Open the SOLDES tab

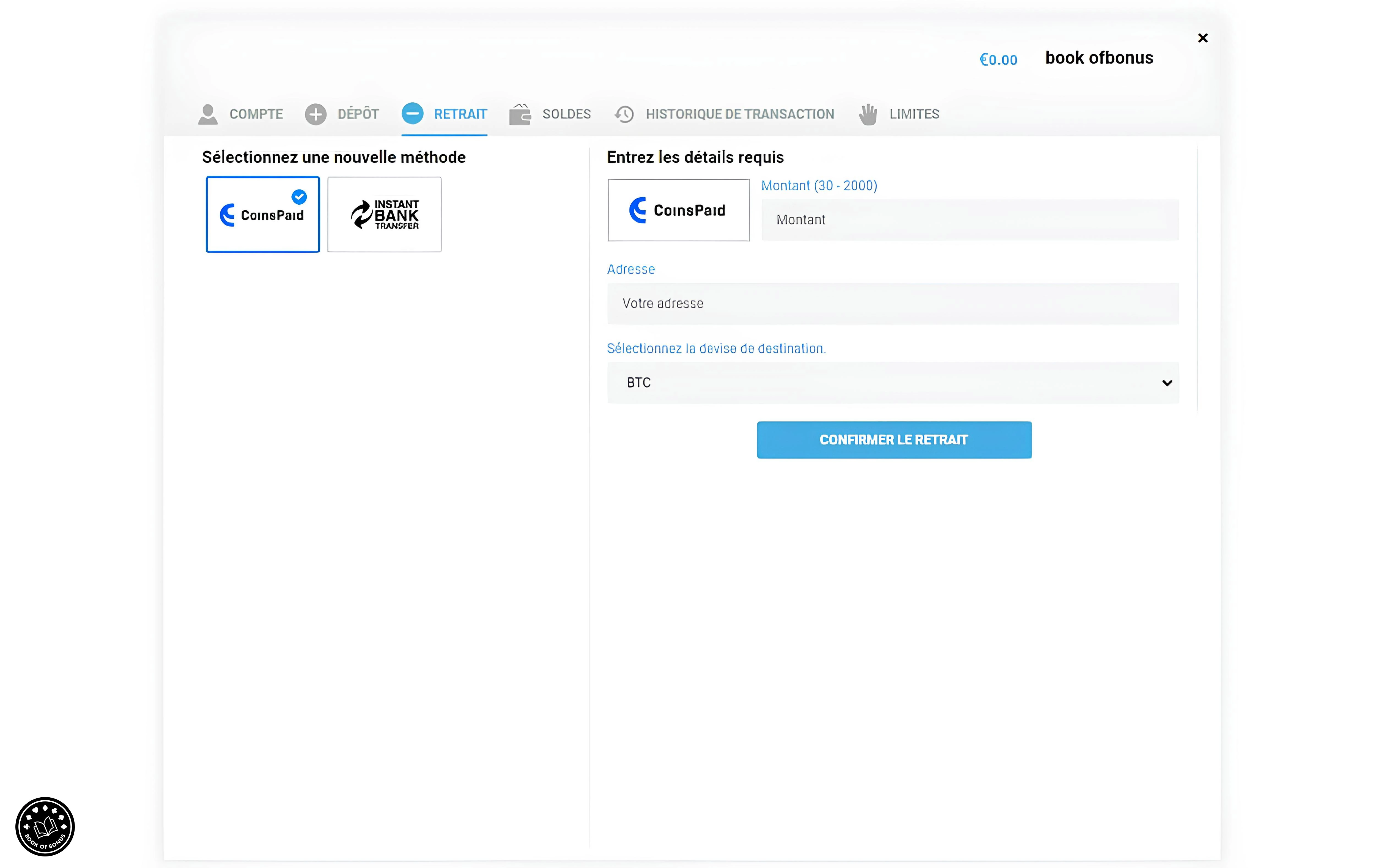pos(550,114)
